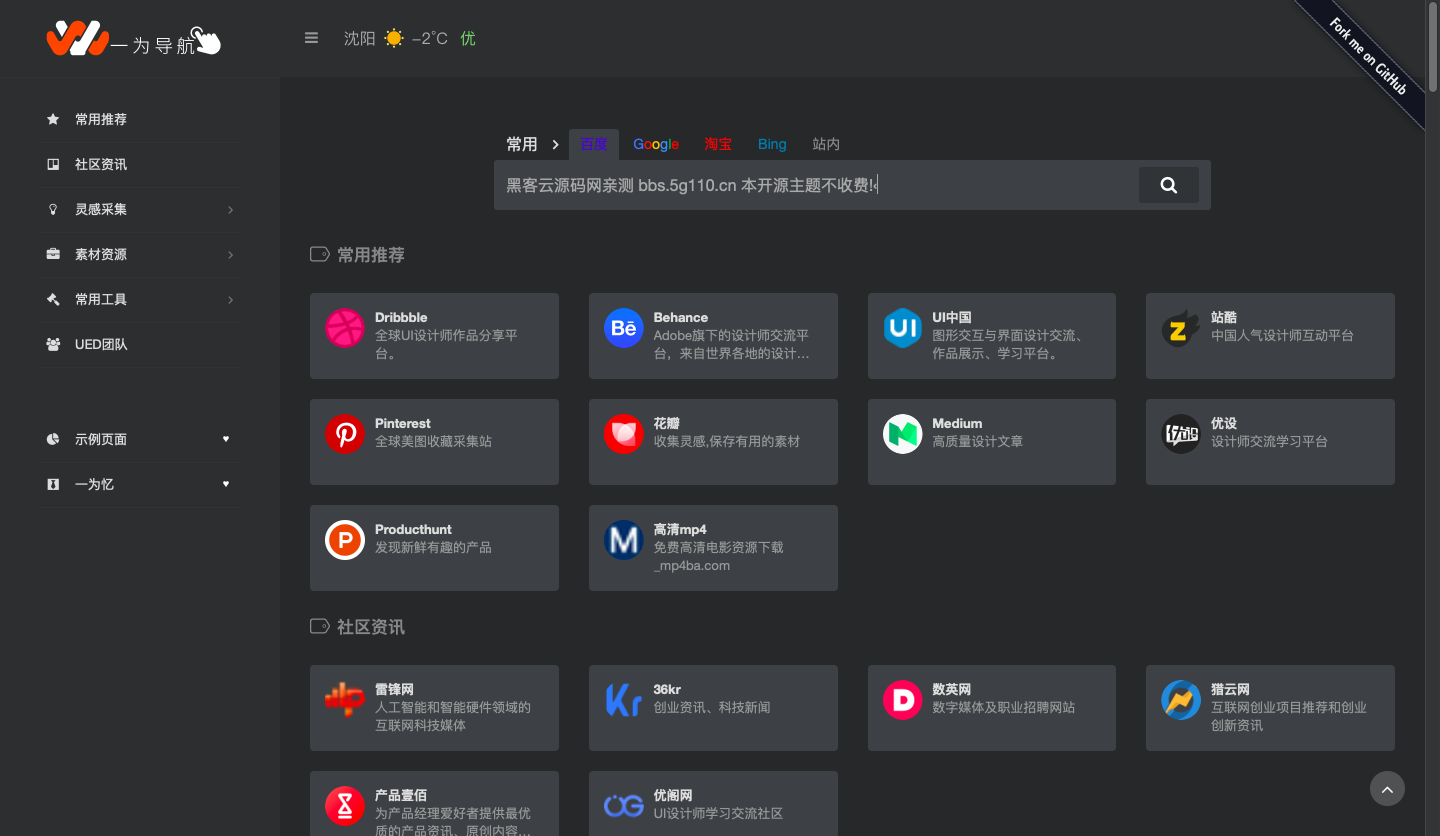Viewport: 1440px width, 836px height.
Task: Click the Producthunt orange P icon
Action: [x=345, y=540]
